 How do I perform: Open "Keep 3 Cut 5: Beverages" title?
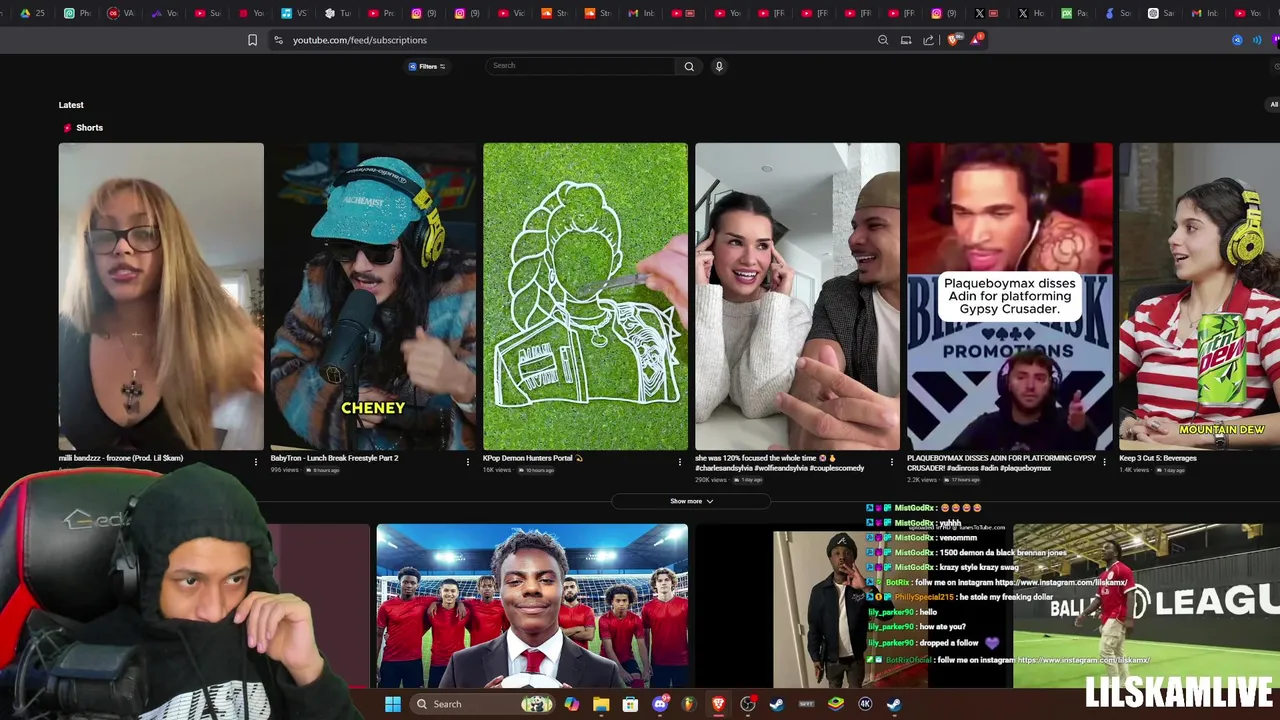coord(1158,458)
